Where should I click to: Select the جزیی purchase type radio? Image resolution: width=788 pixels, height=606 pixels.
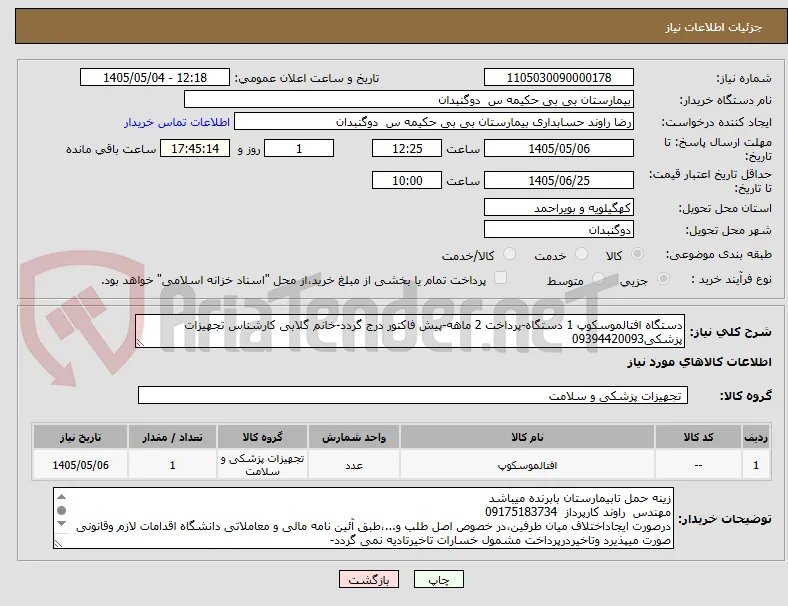663,278
